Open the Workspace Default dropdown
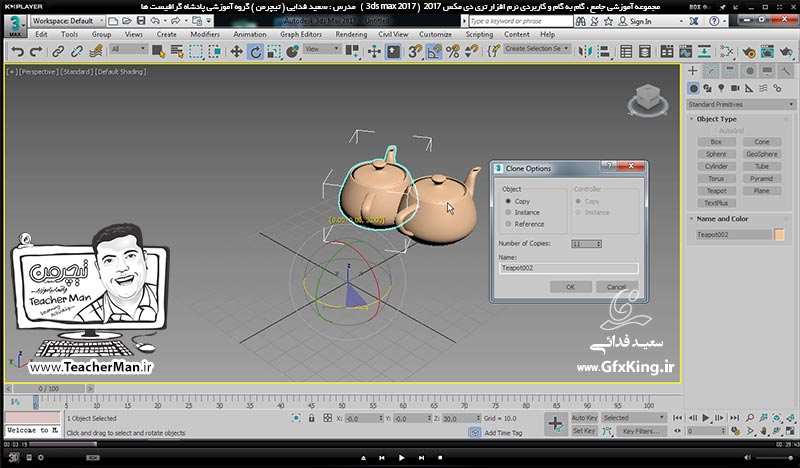800x468 pixels. [67, 21]
